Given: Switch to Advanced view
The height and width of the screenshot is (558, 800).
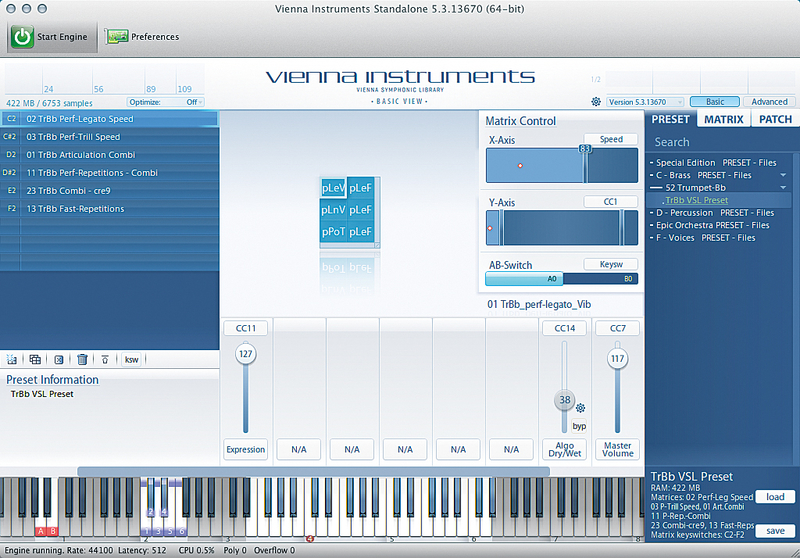Looking at the screenshot, I should coord(769,102).
